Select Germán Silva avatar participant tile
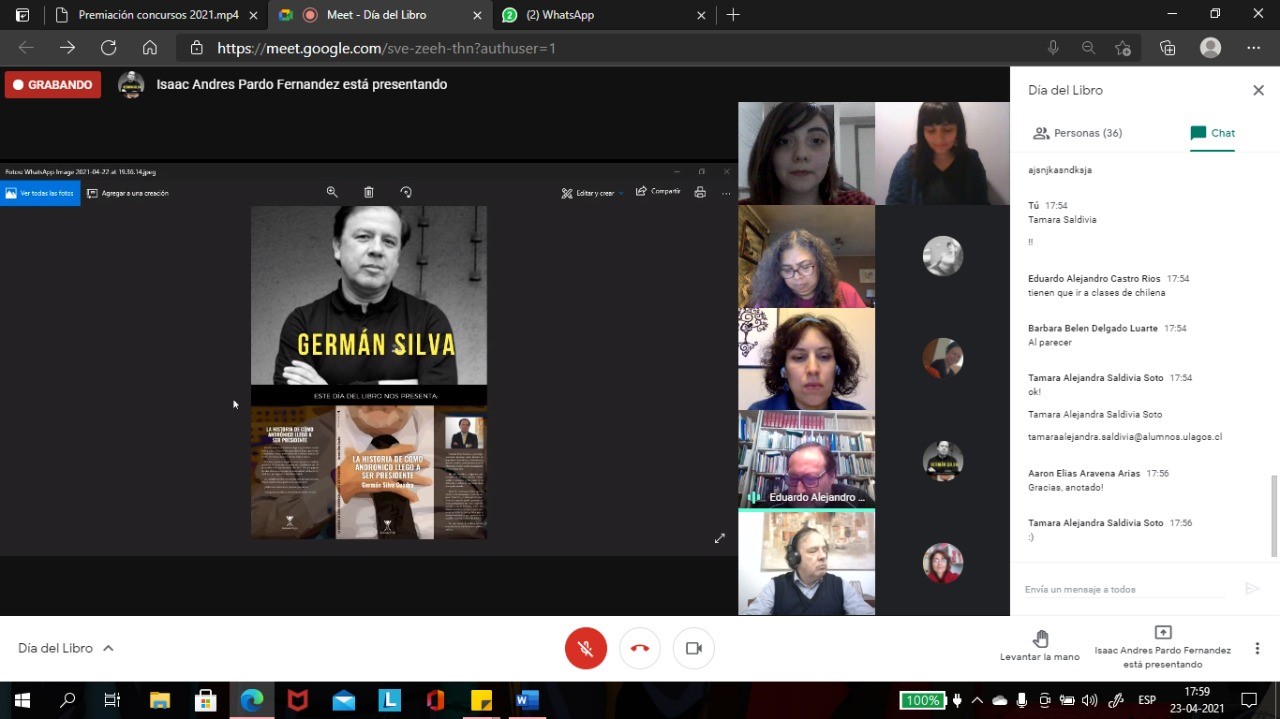 coord(943,460)
